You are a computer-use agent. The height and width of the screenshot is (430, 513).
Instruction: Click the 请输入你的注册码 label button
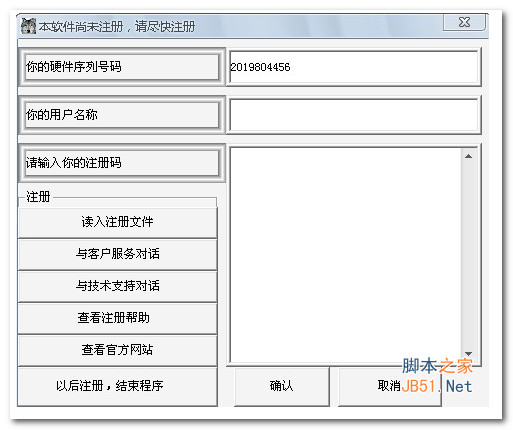click(122, 163)
